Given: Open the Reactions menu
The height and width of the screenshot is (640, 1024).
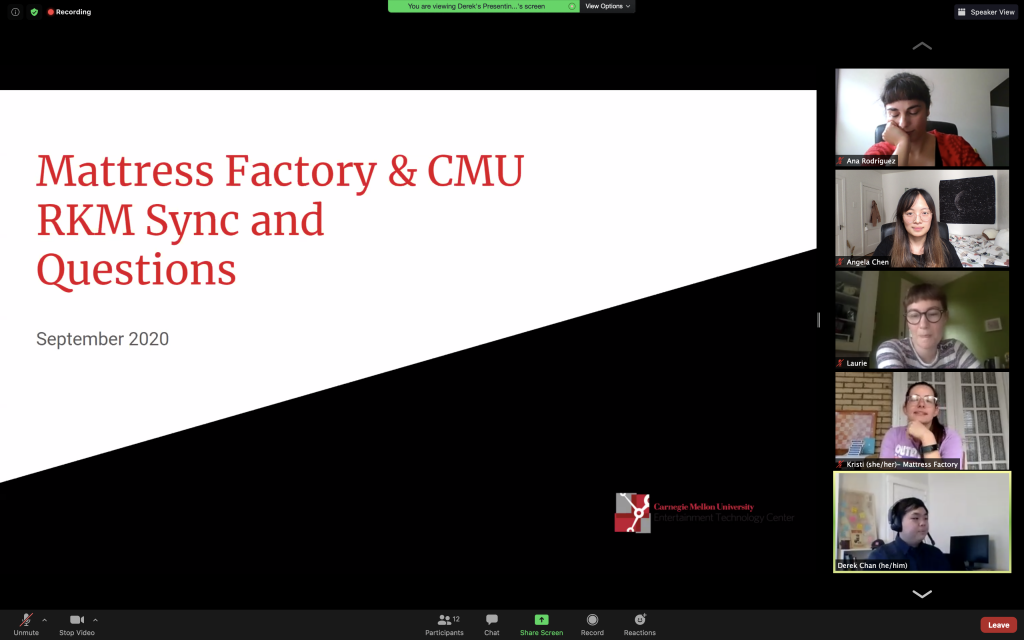Looking at the screenshot, I should point(639,624).
